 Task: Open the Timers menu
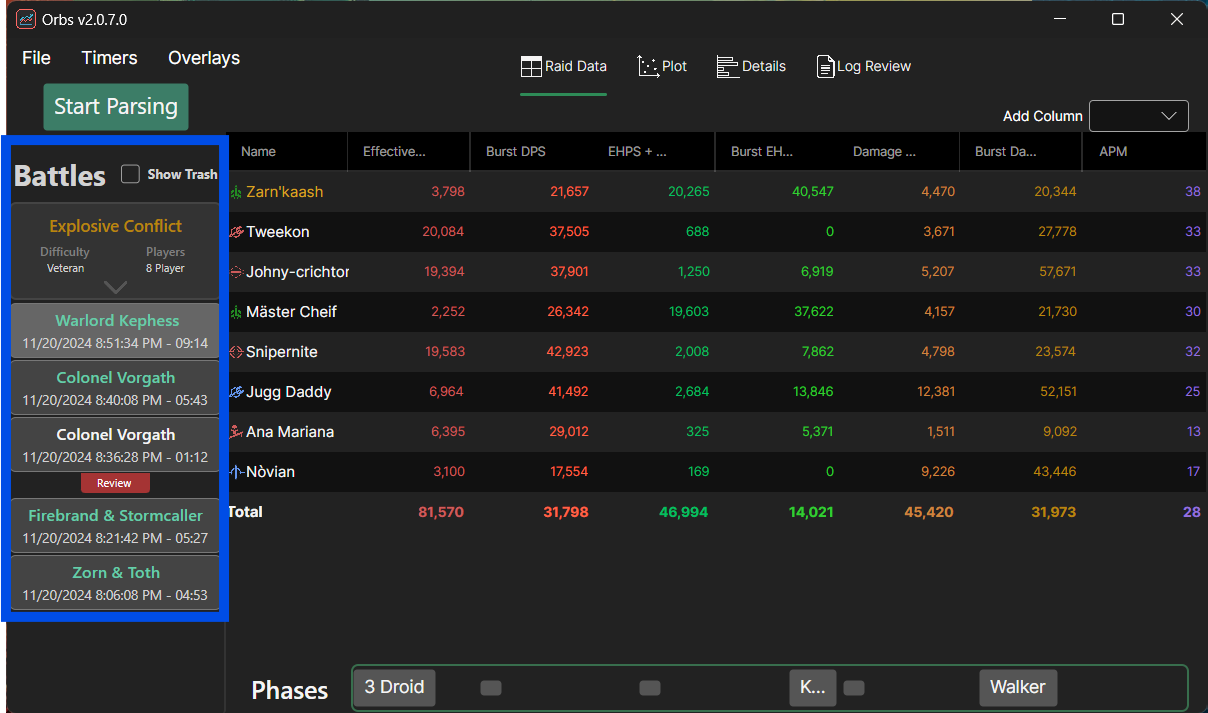coord(109,58)
